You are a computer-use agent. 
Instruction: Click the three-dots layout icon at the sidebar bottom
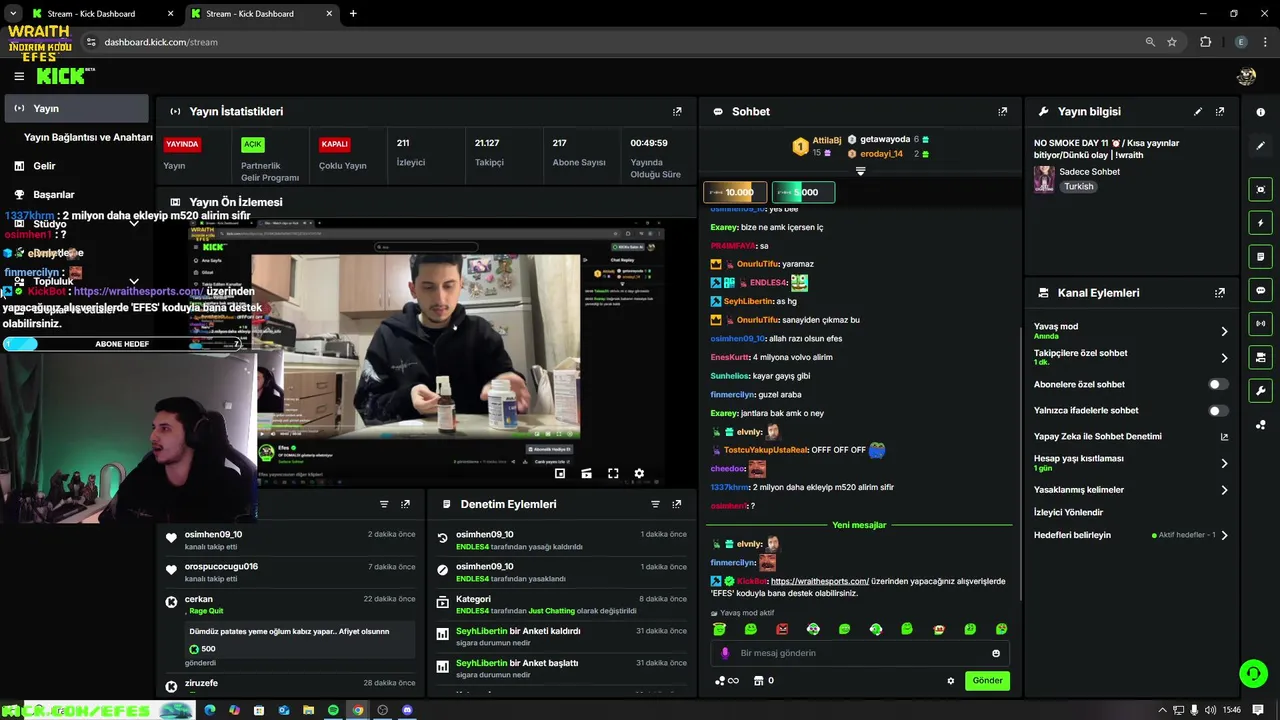click(x=1260, y=425)
